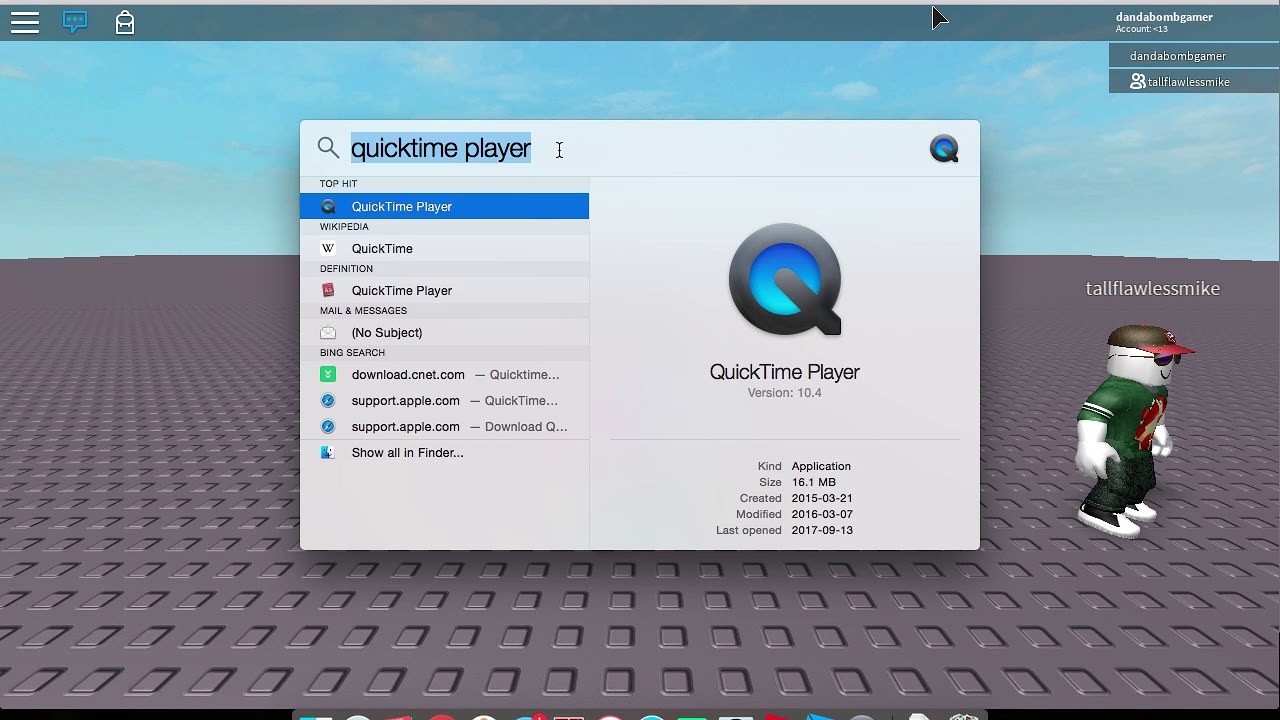The width and height of the screenshot is (1280, 720).
Task: Click the large QuickTime Player preview icon
Action: pyautogui.click(x=785, y=280)
